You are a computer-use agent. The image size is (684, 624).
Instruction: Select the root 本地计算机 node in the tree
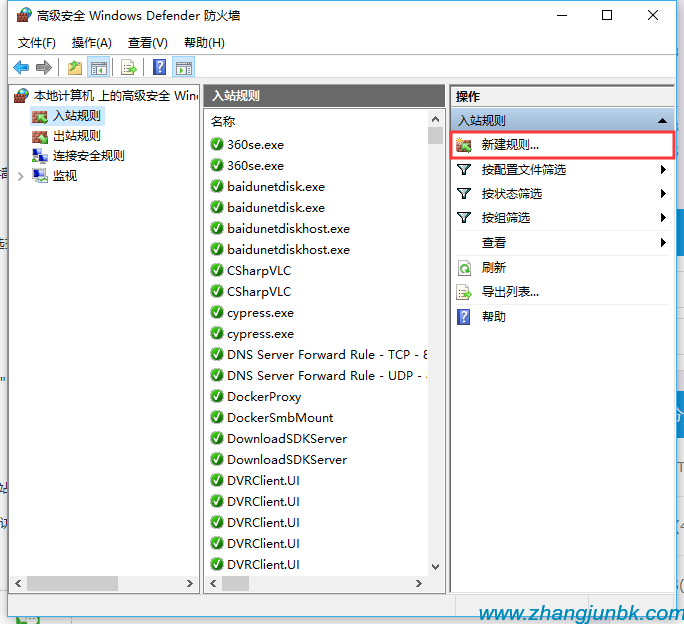(116, 96)
